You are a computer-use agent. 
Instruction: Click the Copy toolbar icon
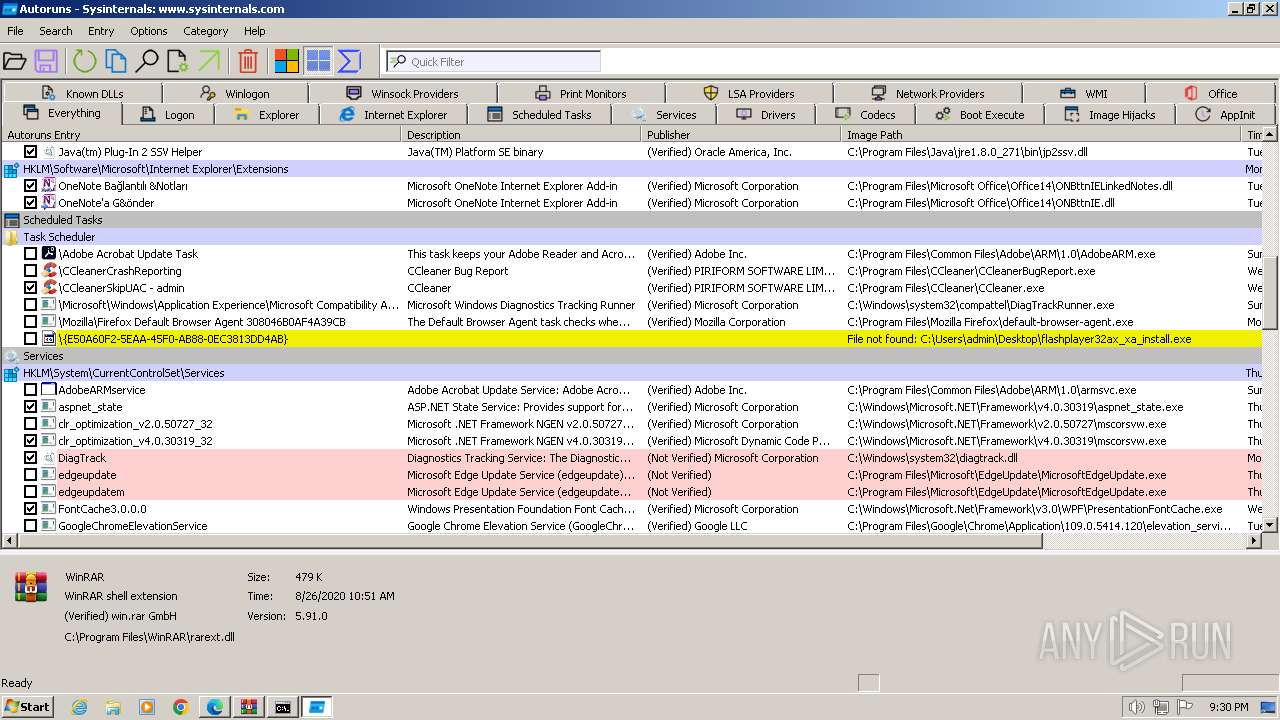tap(116, 61)
